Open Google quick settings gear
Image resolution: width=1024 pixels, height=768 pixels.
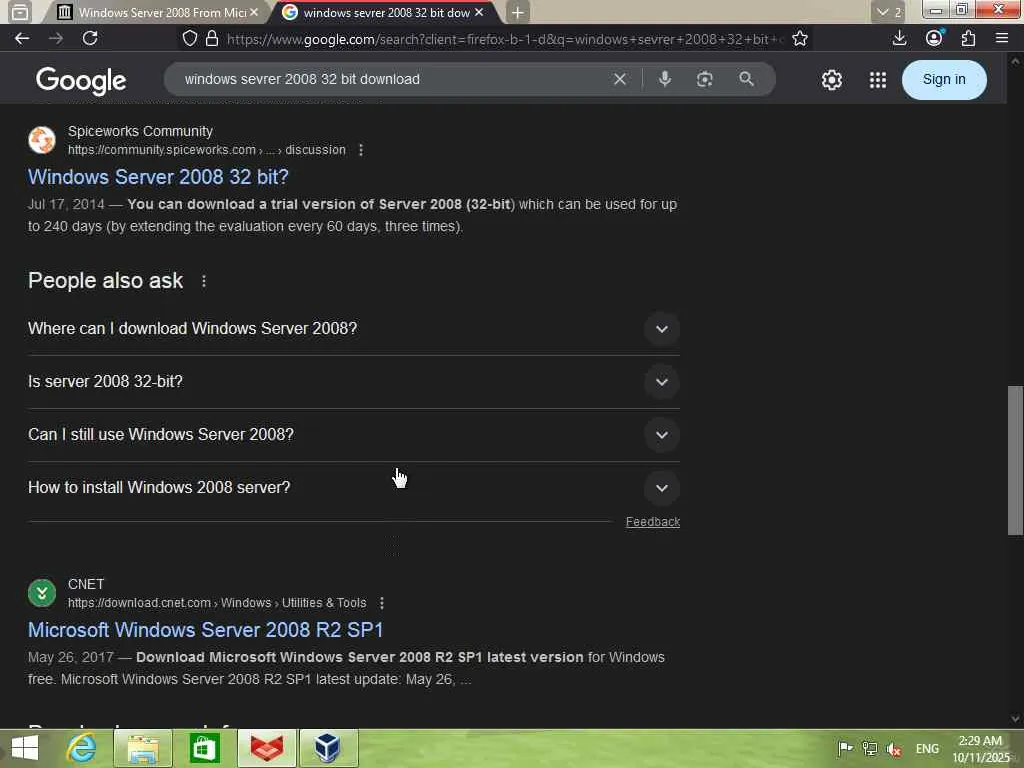point(831,80)
